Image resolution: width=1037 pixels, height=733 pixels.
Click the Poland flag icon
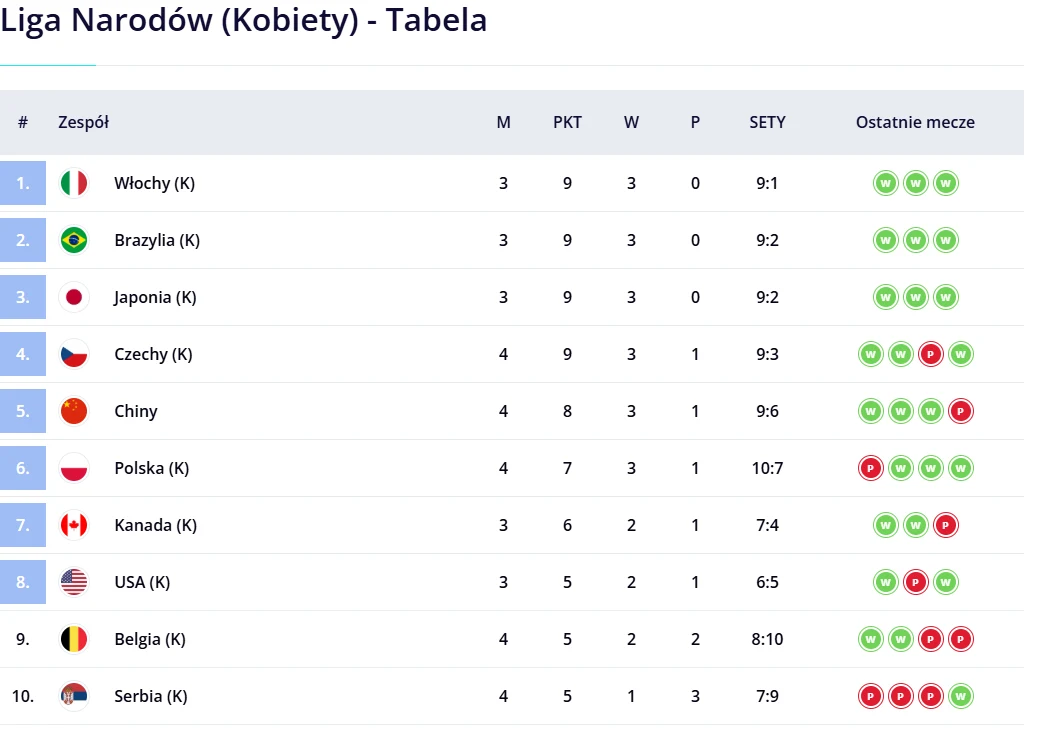pyautogui.click(x=74, y=468)
